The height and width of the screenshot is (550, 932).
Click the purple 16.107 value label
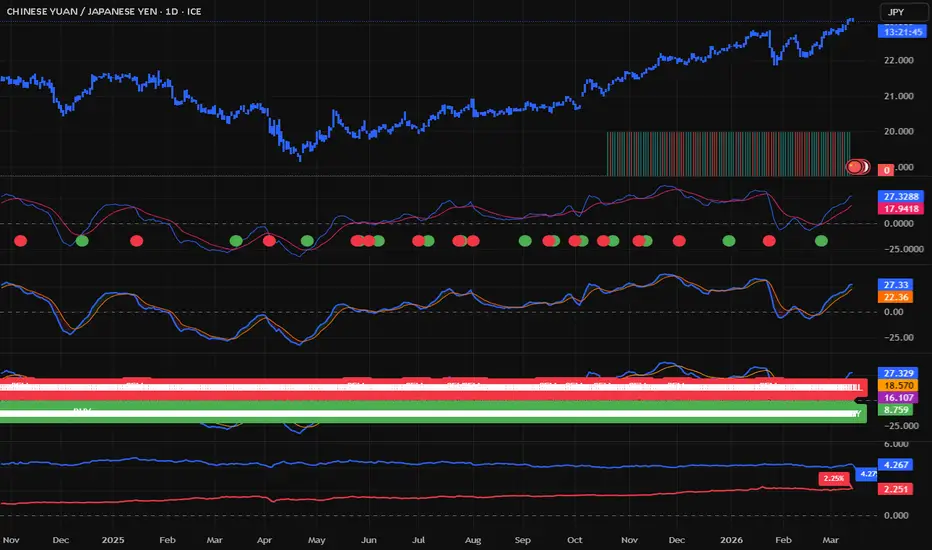[898, 398]
